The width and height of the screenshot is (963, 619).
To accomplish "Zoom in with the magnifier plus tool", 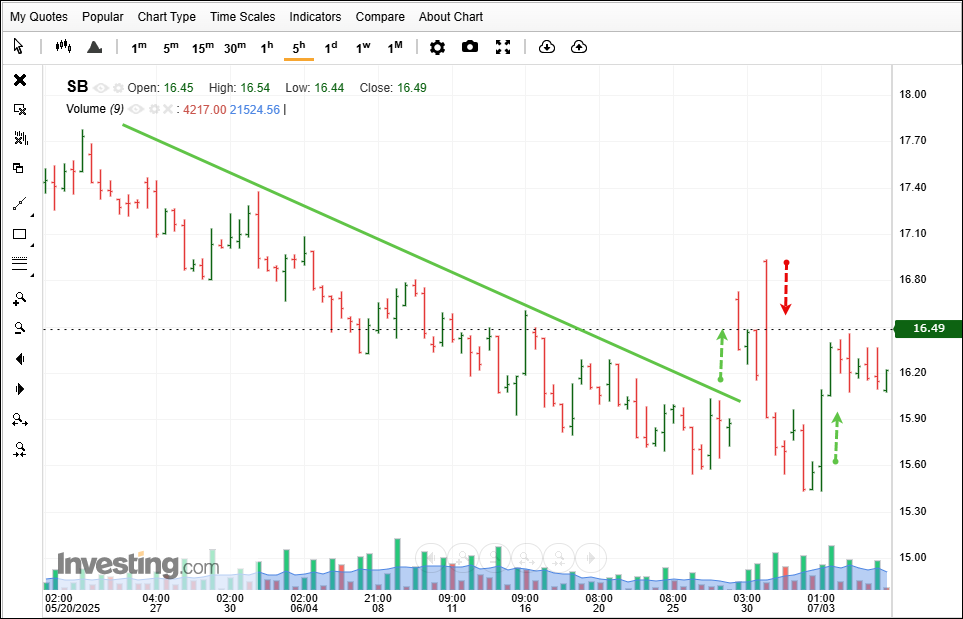I will point(20,298).
